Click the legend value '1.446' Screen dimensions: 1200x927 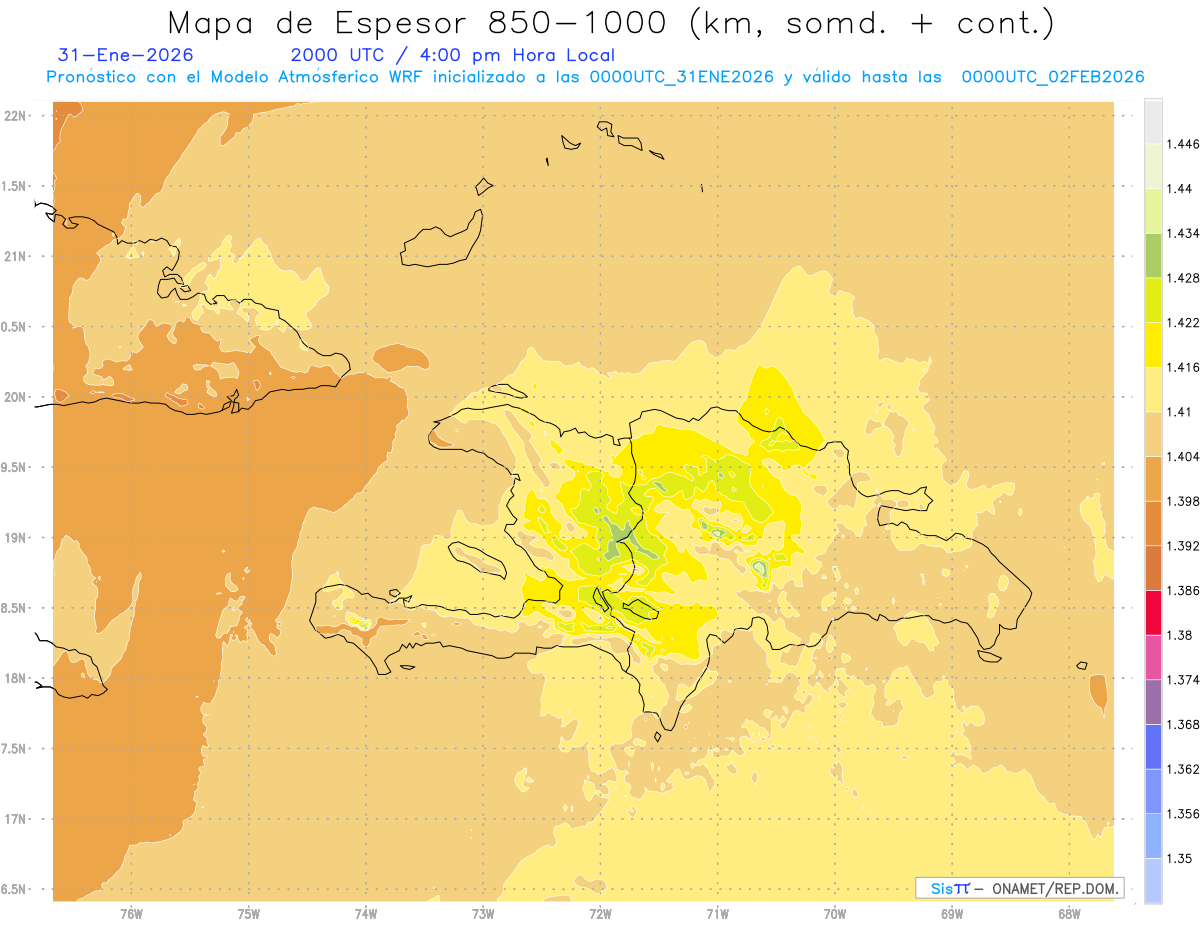pos(1182,144)
